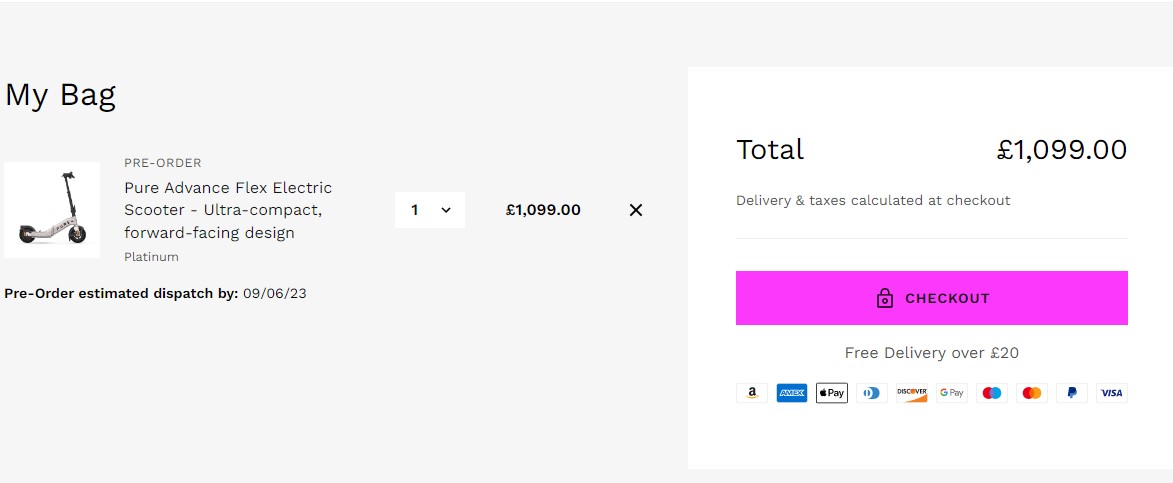Image resolution: width=1173 pixels, height=483 pixels.
Task: Remove the scooter from the bag
Action: tap(636, 210)
